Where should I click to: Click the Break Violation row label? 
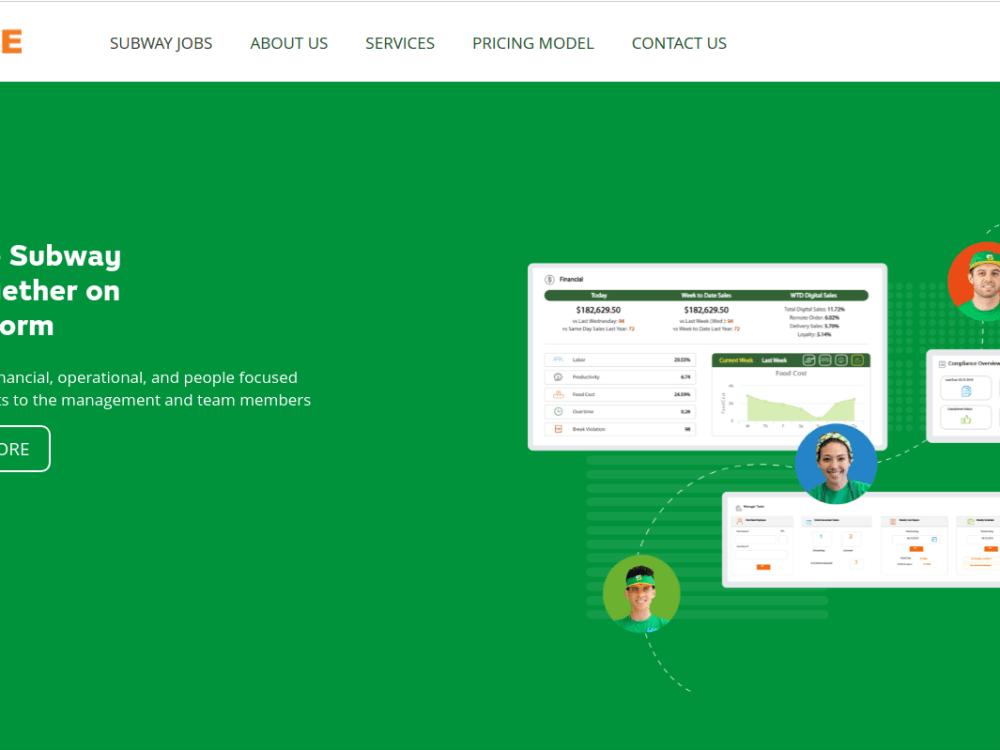pyautogui.click(x=589, y=429)
